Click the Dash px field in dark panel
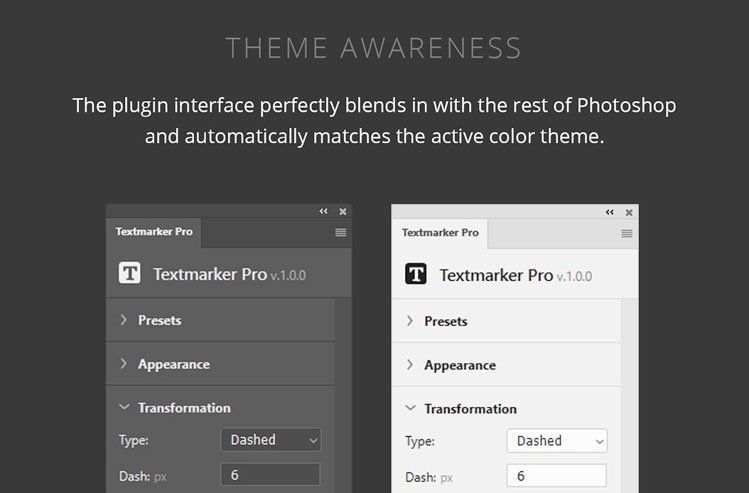The height and width of the screenshot is (493, 749). pyautogui.click(x=270, y=475)
